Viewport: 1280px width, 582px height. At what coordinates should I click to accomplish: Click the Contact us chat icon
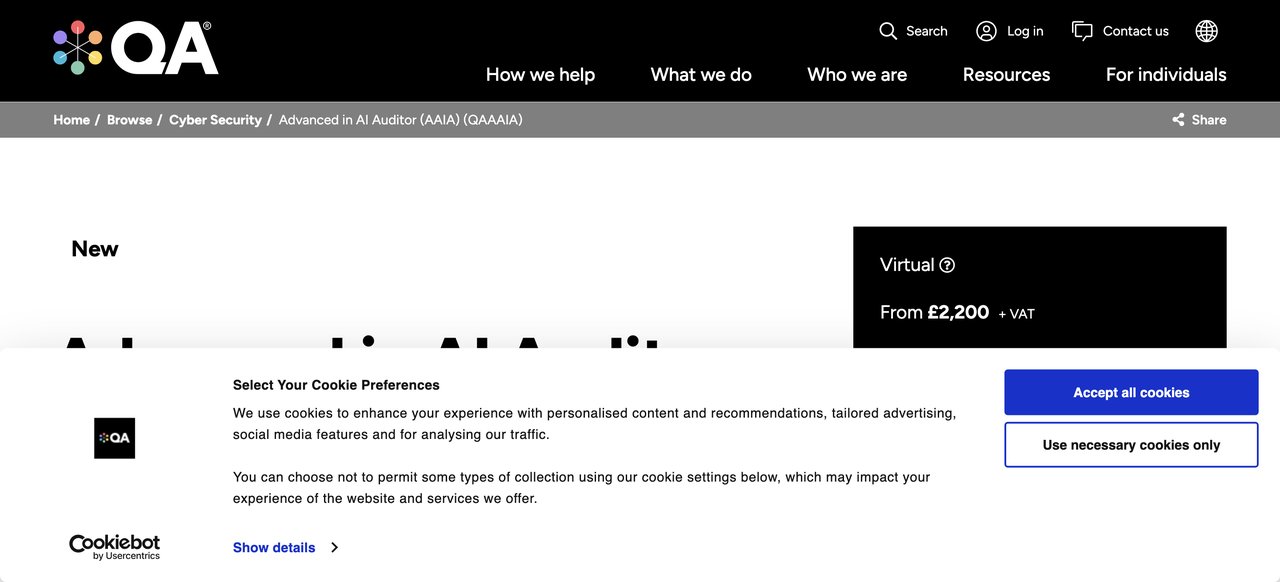[x=1082, y=31]
